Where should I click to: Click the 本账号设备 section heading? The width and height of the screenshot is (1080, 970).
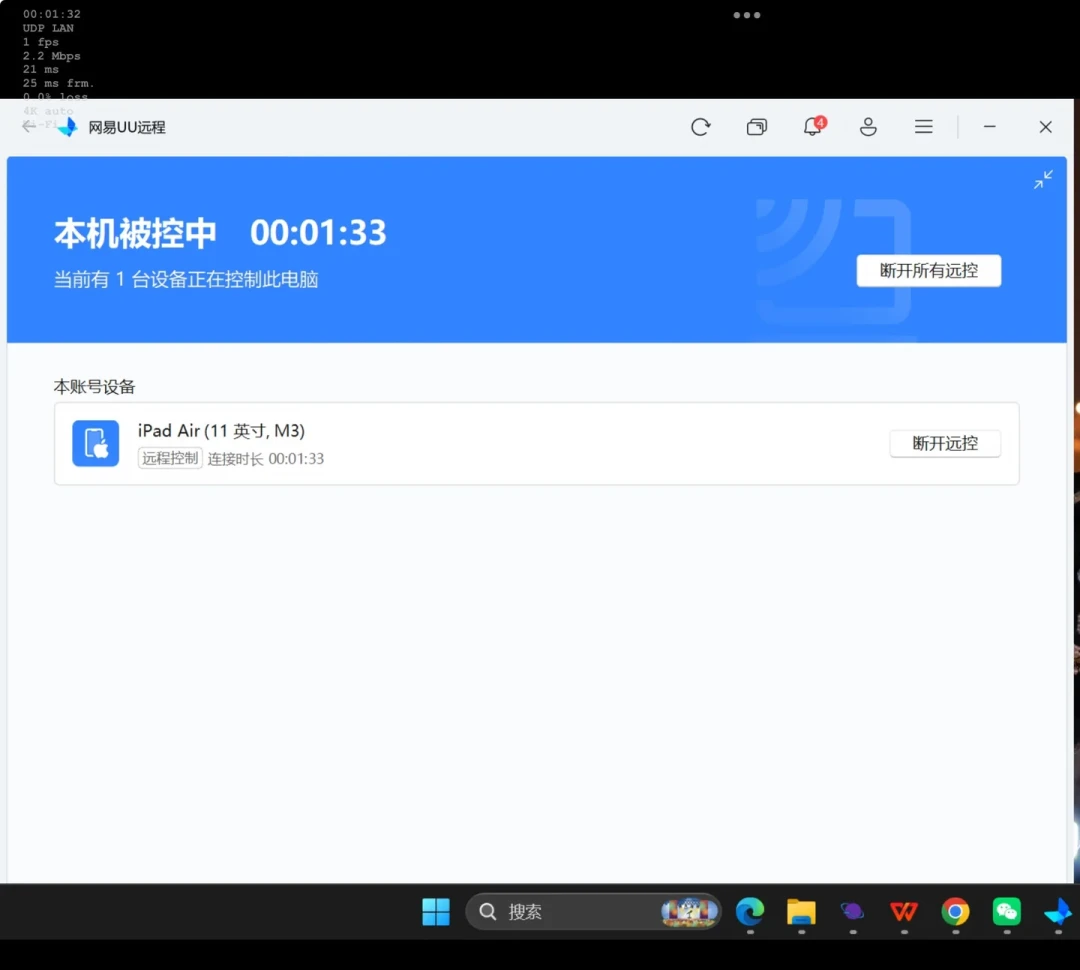tap(94, 387)
